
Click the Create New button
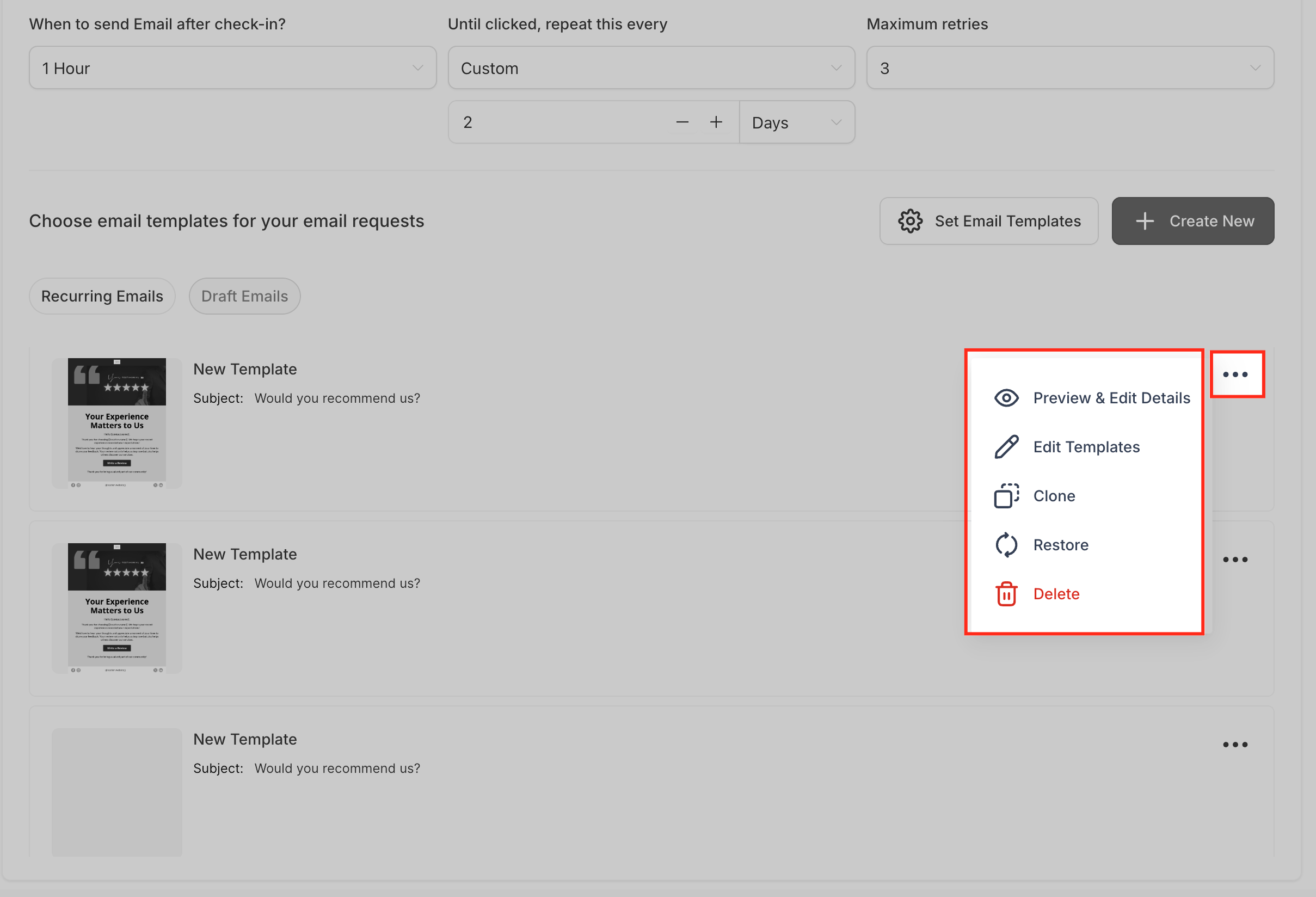pyautogui.click(x=1192, y=221)
